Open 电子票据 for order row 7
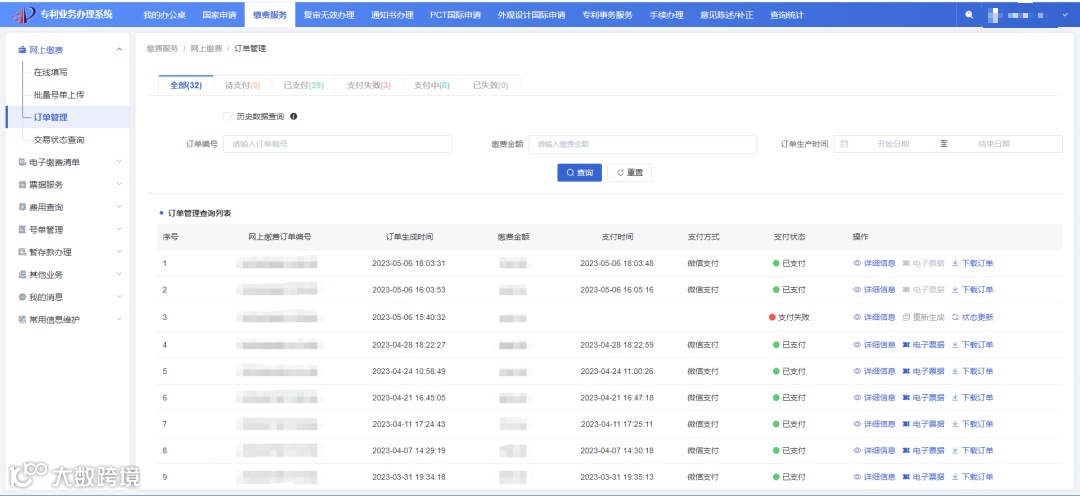 coord(924,424)
